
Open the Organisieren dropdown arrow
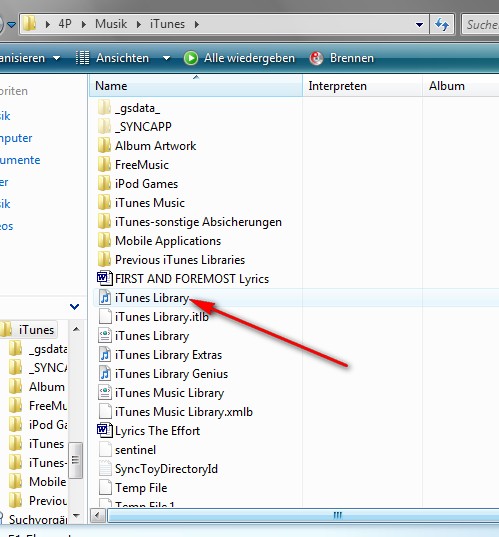[57, 58]
